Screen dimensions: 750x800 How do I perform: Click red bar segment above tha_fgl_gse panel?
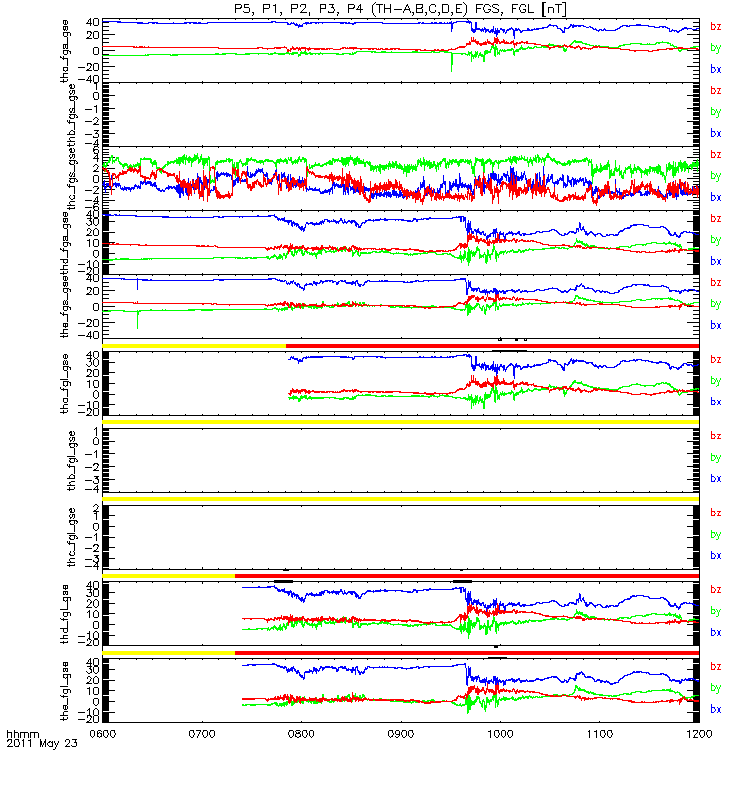[492, 346]
